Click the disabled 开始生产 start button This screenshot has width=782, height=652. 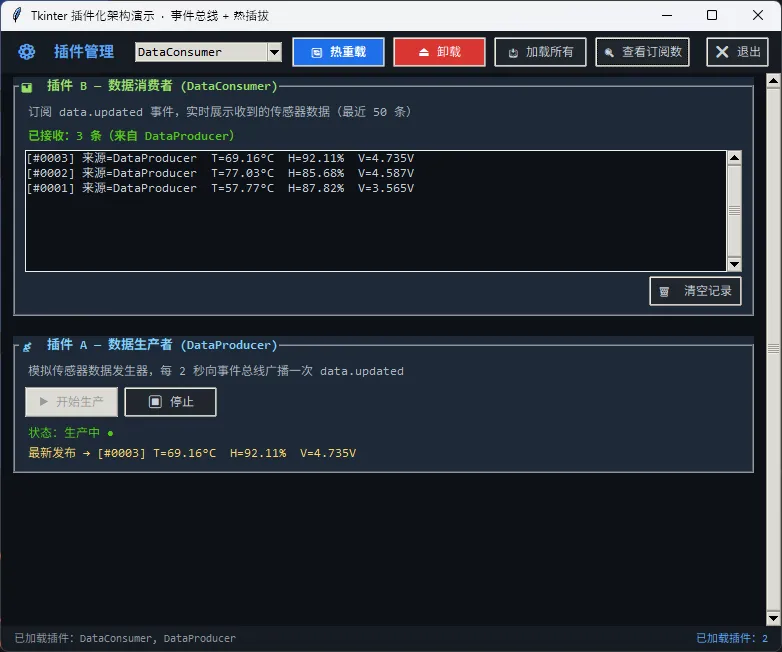click(71, 402)
